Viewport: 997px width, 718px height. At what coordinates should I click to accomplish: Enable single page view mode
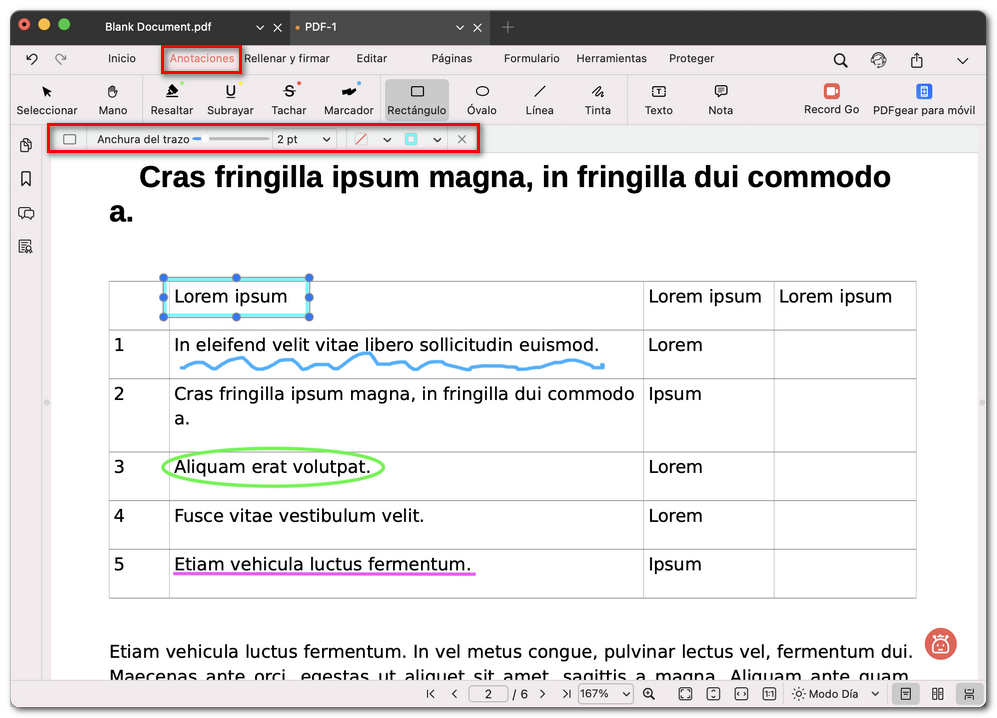[905, 693]
